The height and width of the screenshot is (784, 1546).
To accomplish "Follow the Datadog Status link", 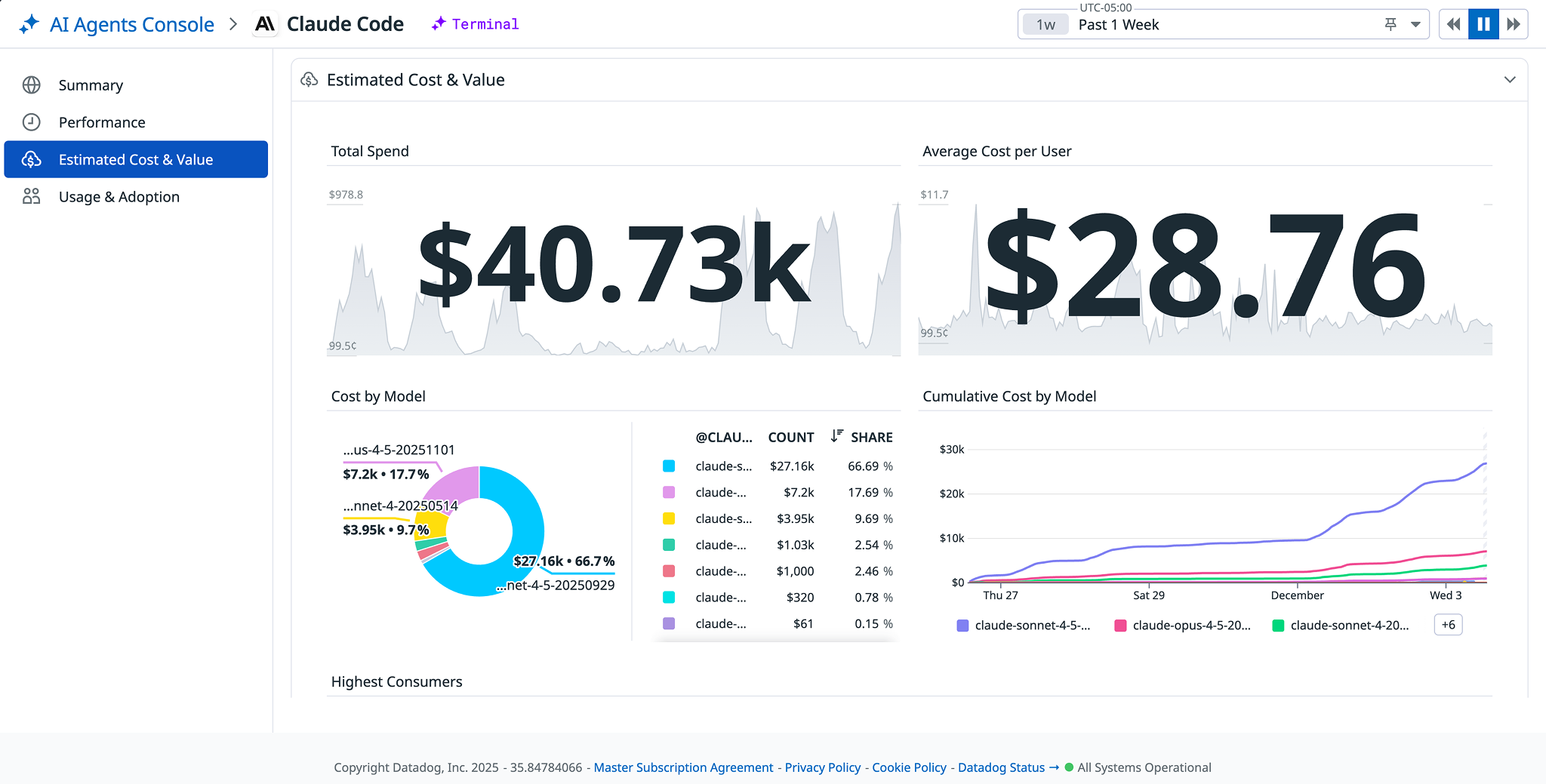I will pos(1001,767).
